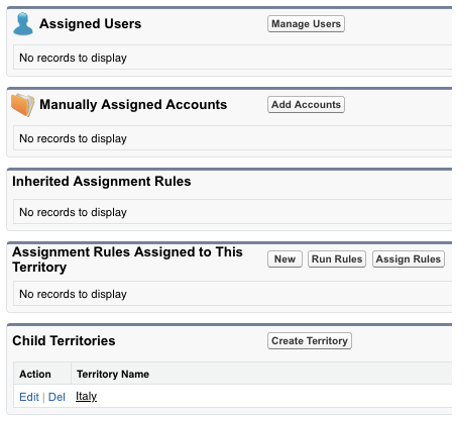
Task: Create a New assignment rule
Action: tap(285, 259)
